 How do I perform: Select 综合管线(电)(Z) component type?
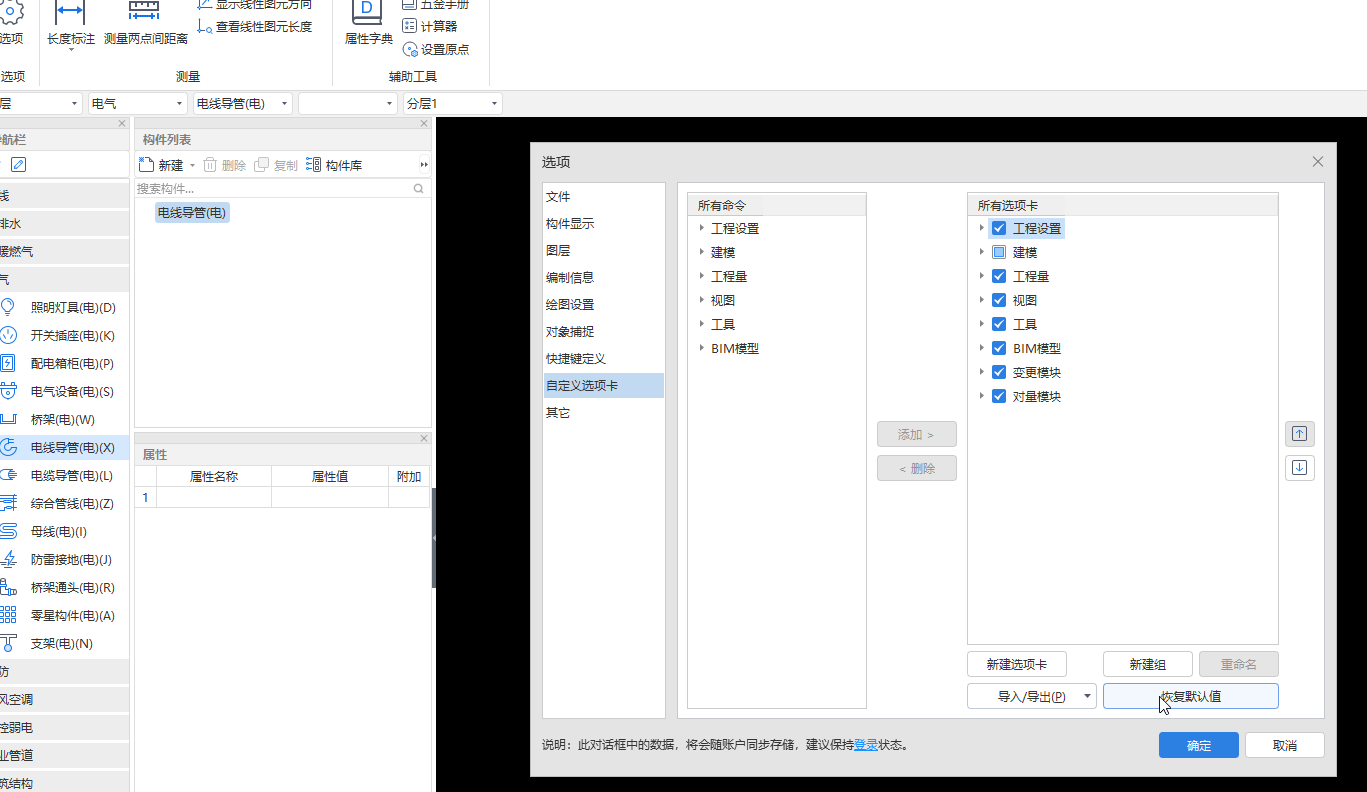coord(64,504)
